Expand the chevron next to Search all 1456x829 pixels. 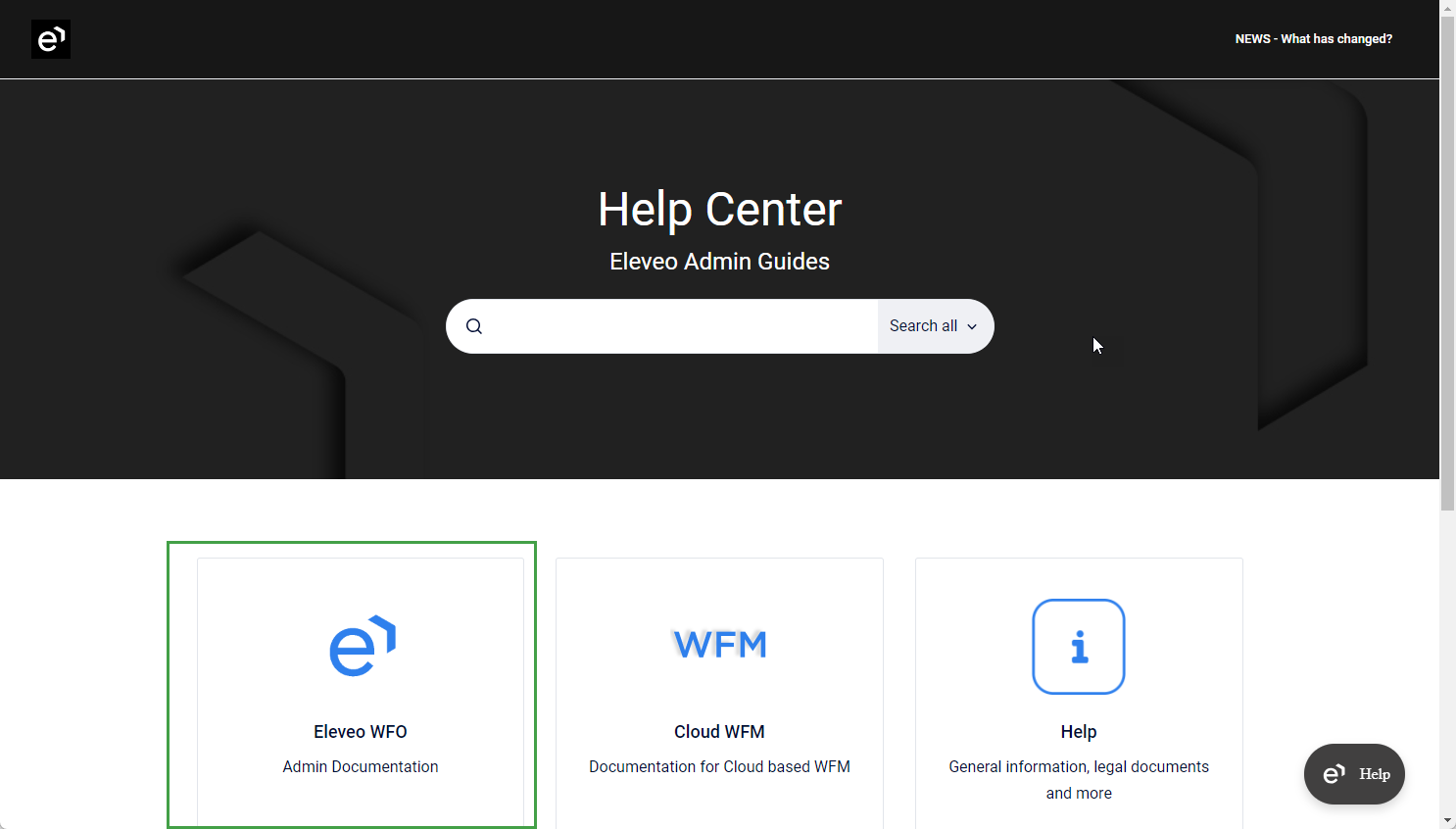[x=972, y=327]
